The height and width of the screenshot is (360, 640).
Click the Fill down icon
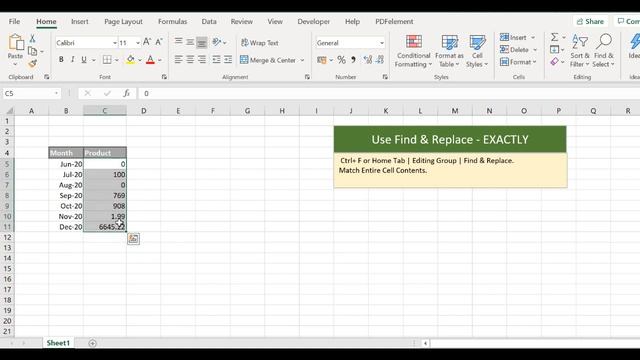coord(554,49)
